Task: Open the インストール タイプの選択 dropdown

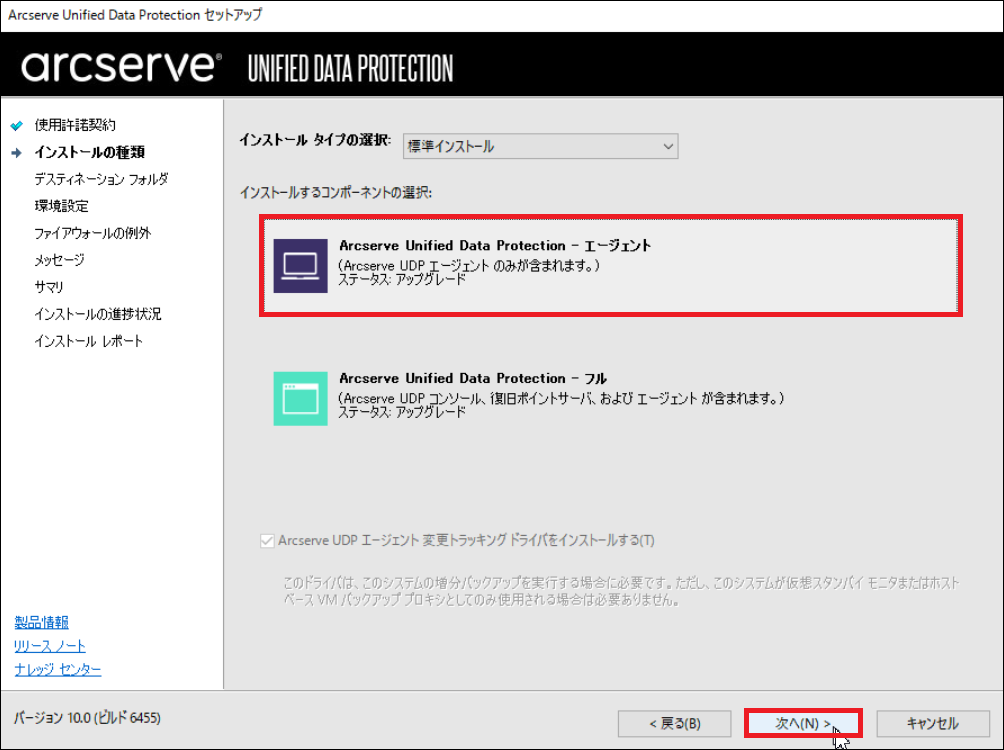Action: coord(540,146)
